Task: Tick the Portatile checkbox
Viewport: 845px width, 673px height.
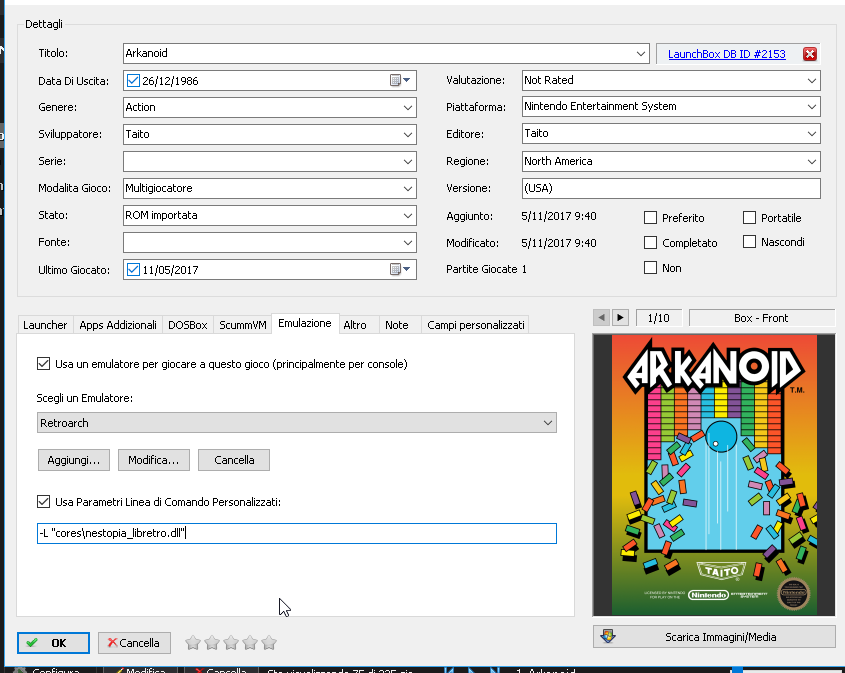Action: pos(749,218)
